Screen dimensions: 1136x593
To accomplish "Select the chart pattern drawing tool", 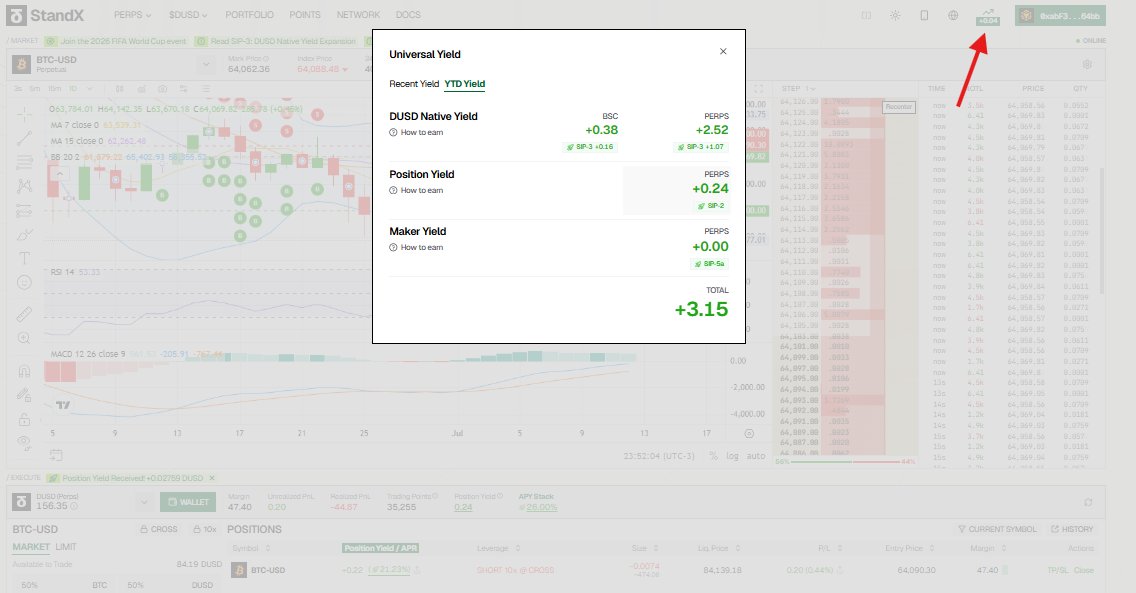I will [24, 186].
